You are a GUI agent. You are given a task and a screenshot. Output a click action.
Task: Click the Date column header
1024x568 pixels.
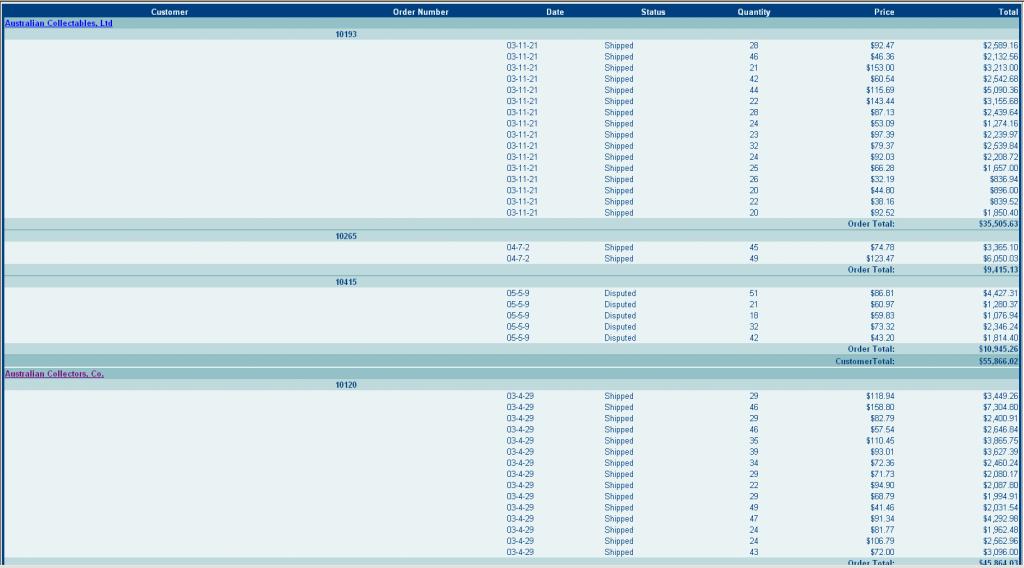click(x=555, y=12)
